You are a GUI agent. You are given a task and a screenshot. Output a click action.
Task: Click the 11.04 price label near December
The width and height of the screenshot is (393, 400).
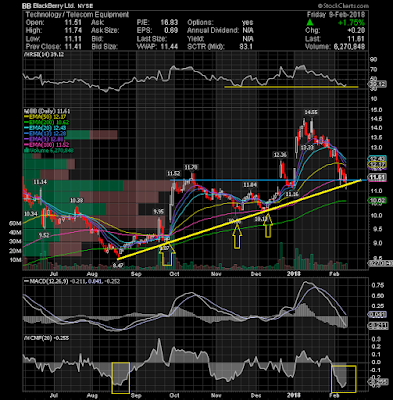[x=250, y=185]
